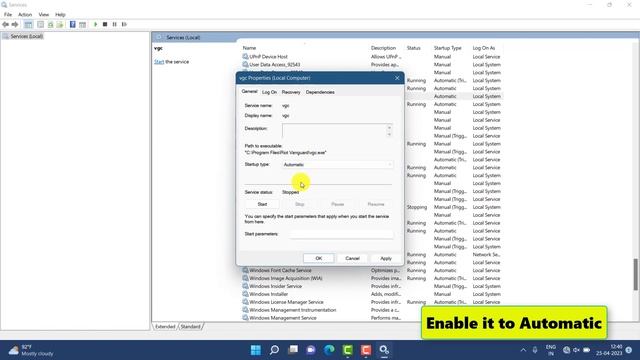The height and width of the screenshot is (360, 640).
Task: Select Windows Management Instrumentation row
Action: pos(293,310)
